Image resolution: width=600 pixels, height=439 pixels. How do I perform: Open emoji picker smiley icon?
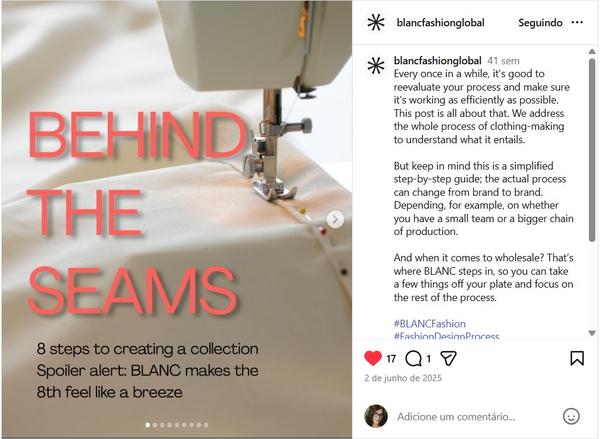point(571,416)
